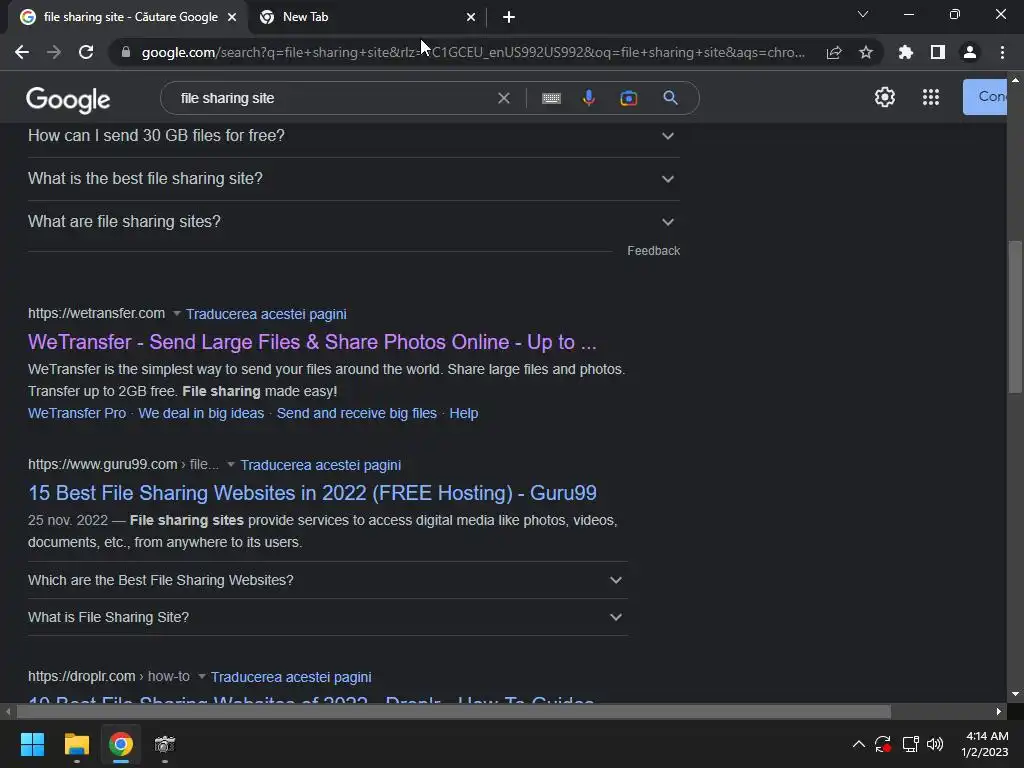The height and width of the screenshot is (768, 1024).
Task: Translate the guru99 result page
Action: (x=321, y=465)
